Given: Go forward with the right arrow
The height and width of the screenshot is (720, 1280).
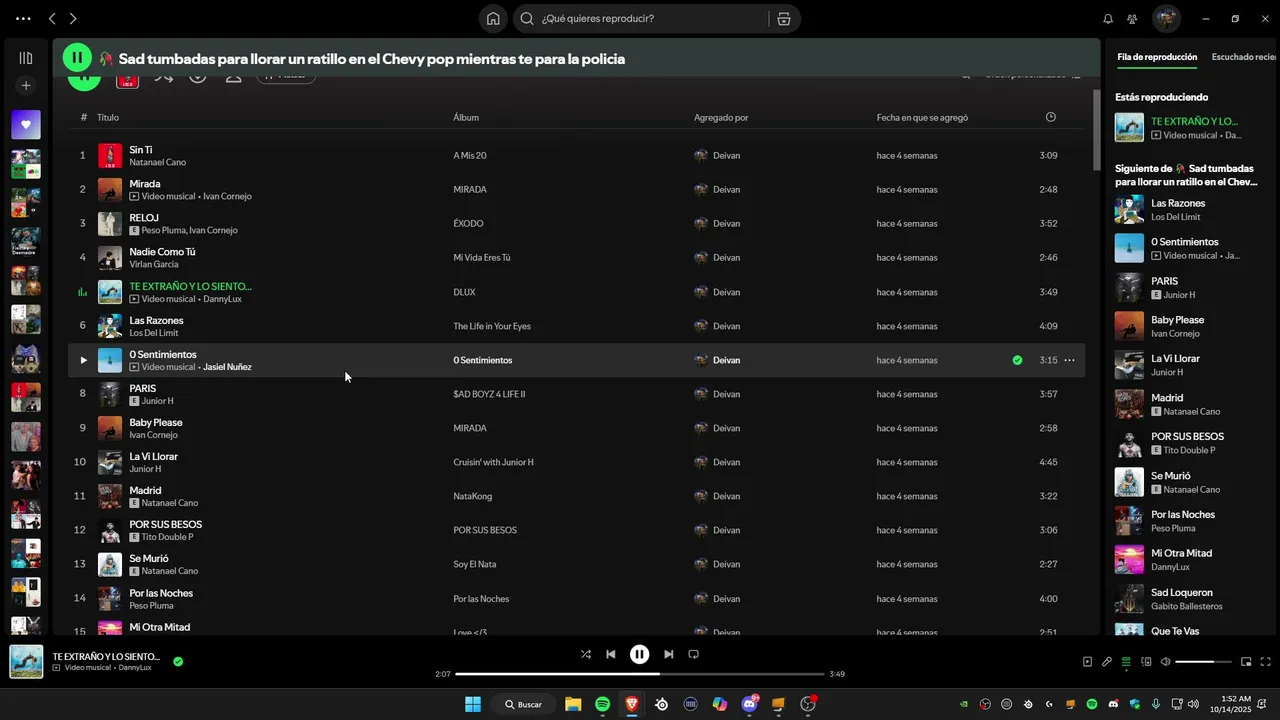Looking at the screenshot, I should [x=73, y=18].
